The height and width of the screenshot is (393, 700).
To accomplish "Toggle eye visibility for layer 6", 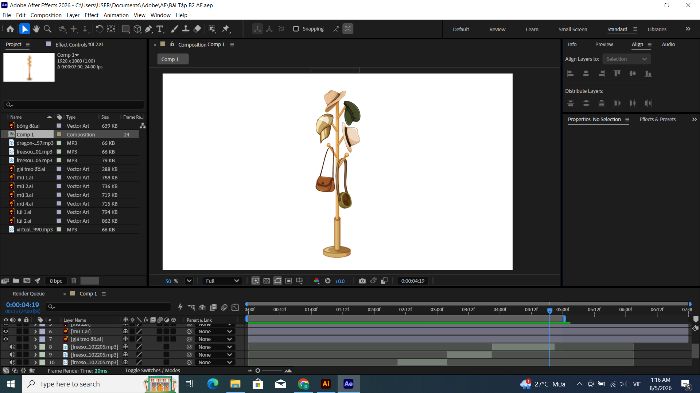I will [6, 331].
